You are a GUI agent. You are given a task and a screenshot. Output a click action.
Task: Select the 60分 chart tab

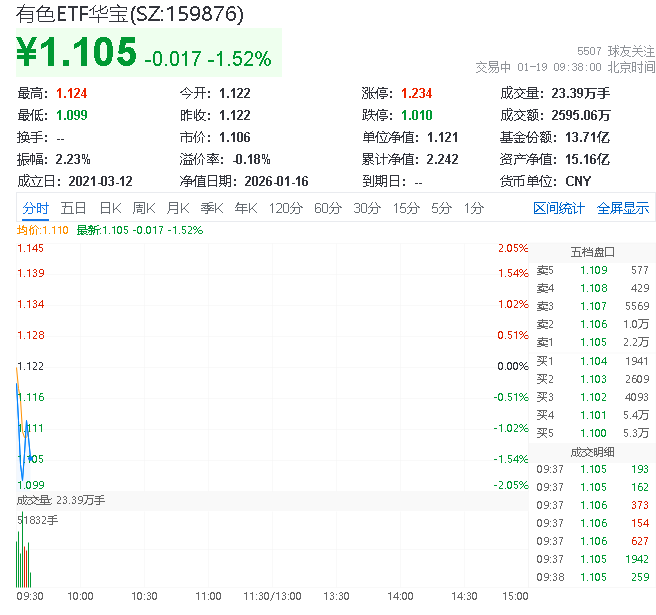[x=327, y=208]
